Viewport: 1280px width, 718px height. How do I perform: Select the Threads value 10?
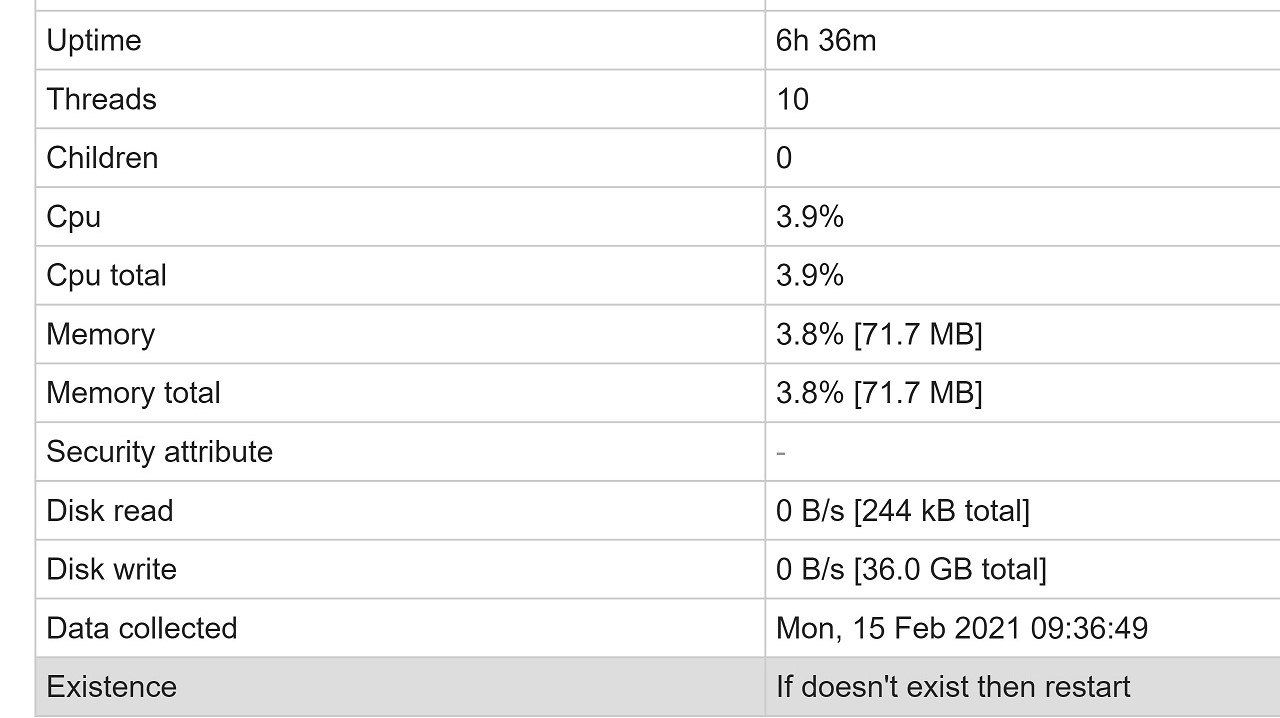(793, 100)
